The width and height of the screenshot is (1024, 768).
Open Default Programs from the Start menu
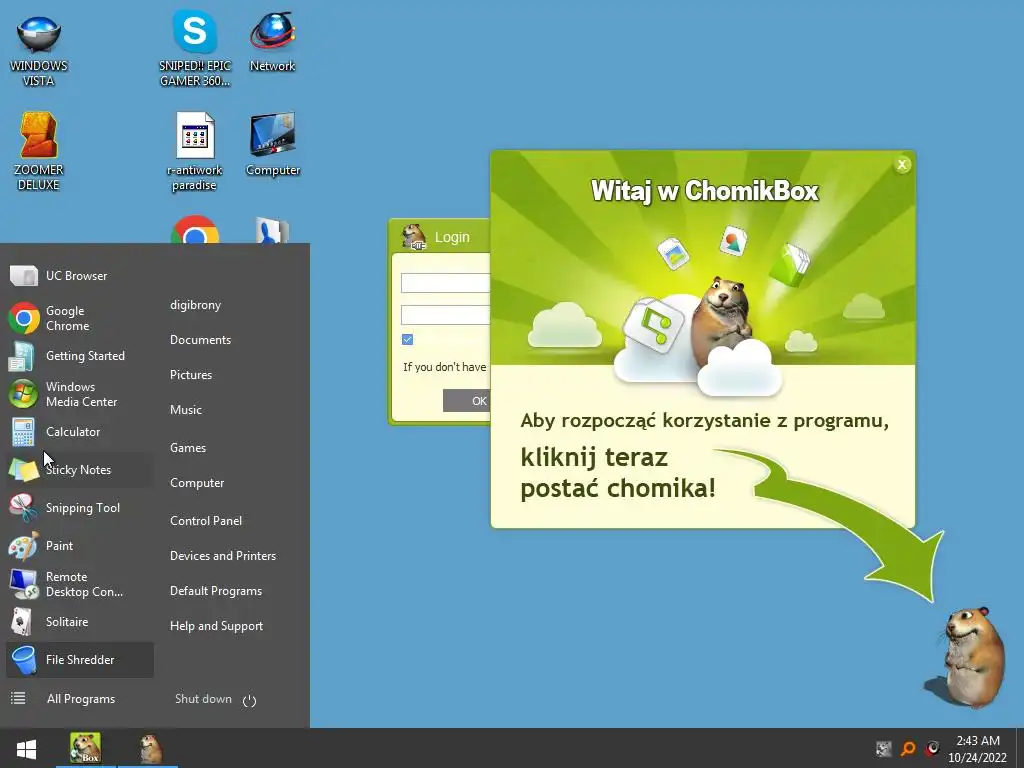click(216, 591)
